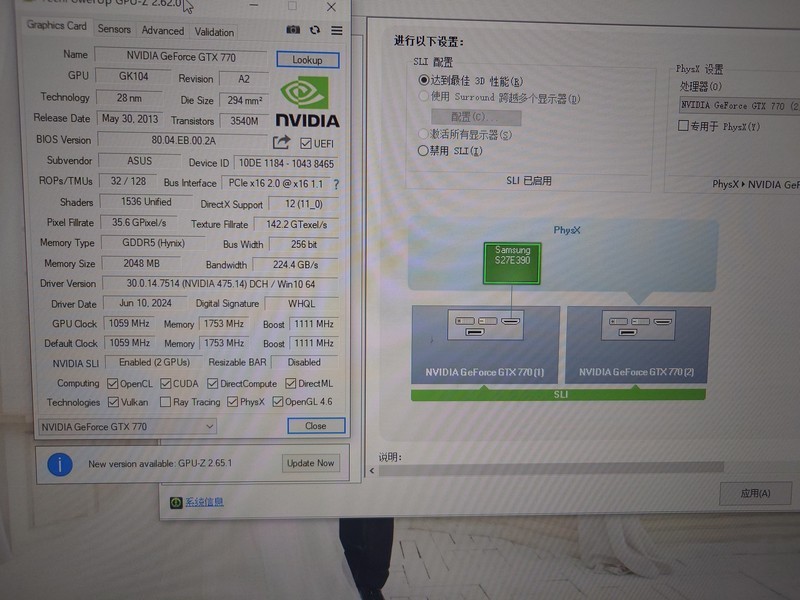
Task: Open the 系统信息 link
Action: point(204,502)
